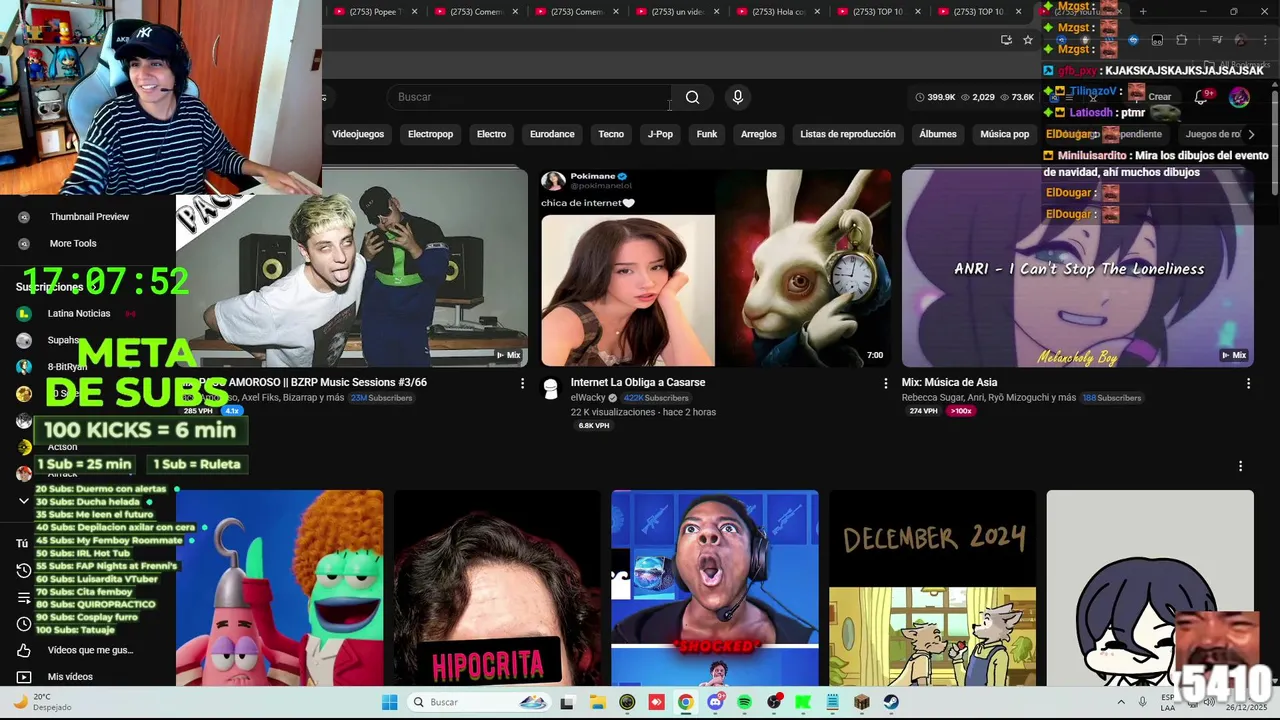The image size is (1280, 720).
Task: Open the three-dot menu above bottom video row
Action: pos(1240,466)
